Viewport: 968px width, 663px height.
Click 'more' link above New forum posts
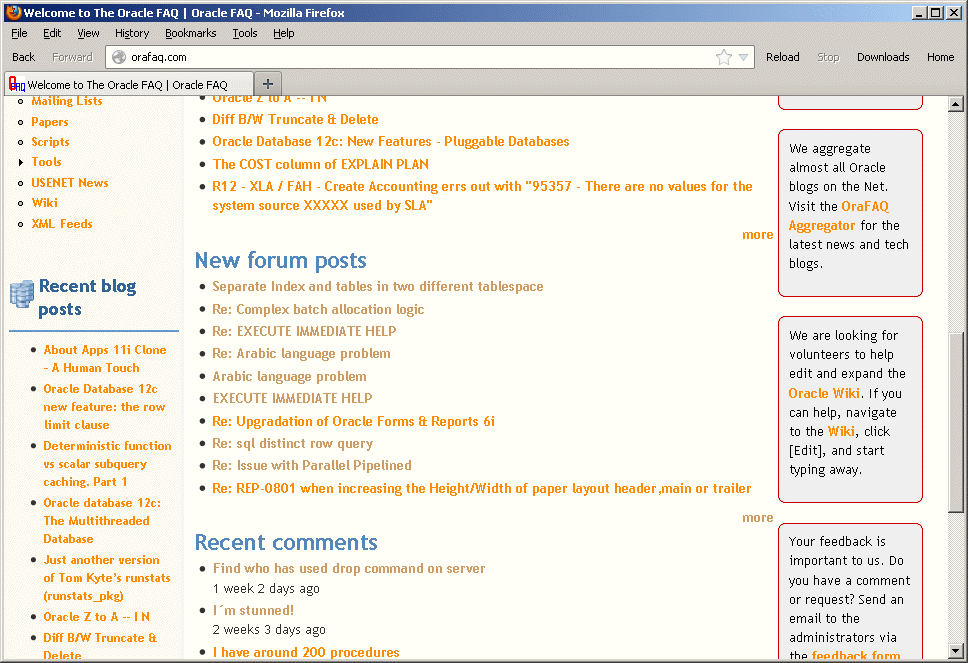[757, 235]
